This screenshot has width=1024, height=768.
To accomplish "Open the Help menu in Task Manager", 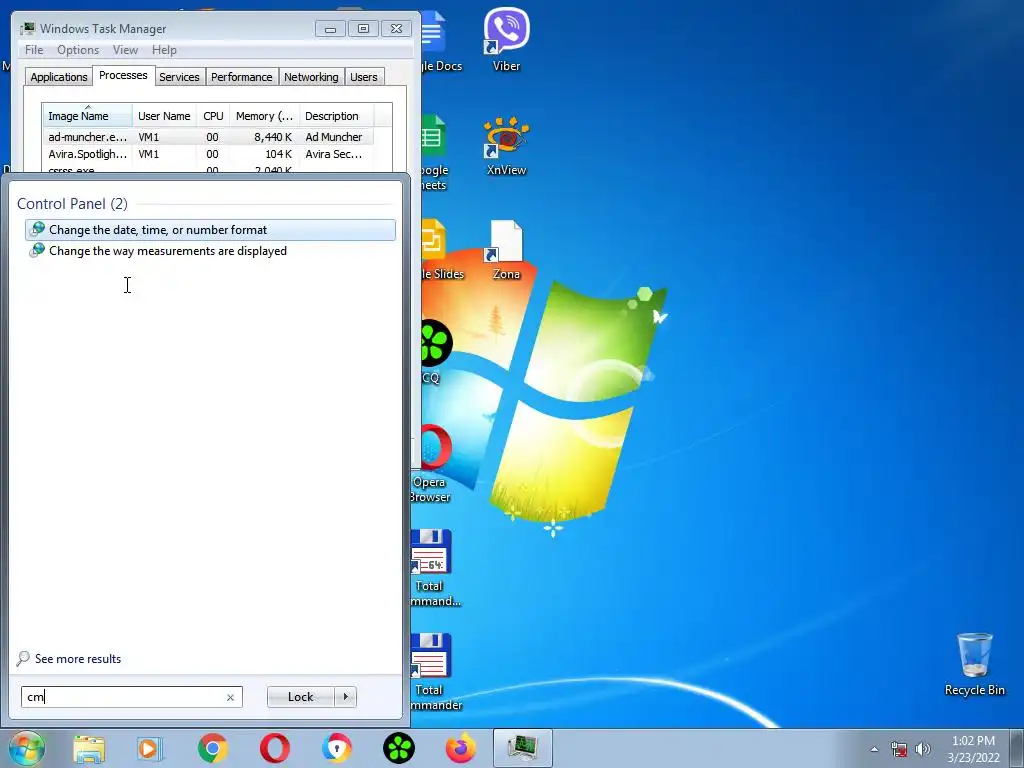I will [164, 50].
